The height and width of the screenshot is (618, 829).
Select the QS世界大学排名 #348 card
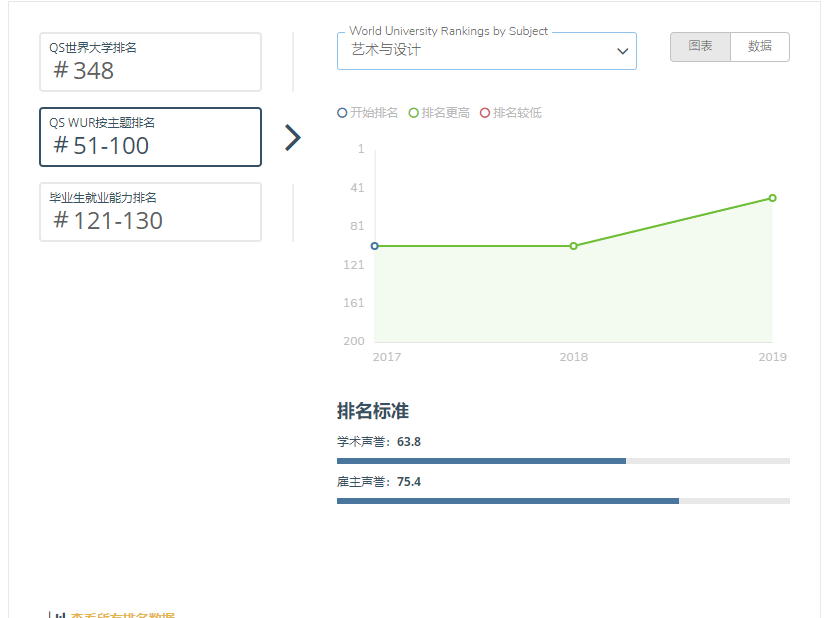click(150, 62)
